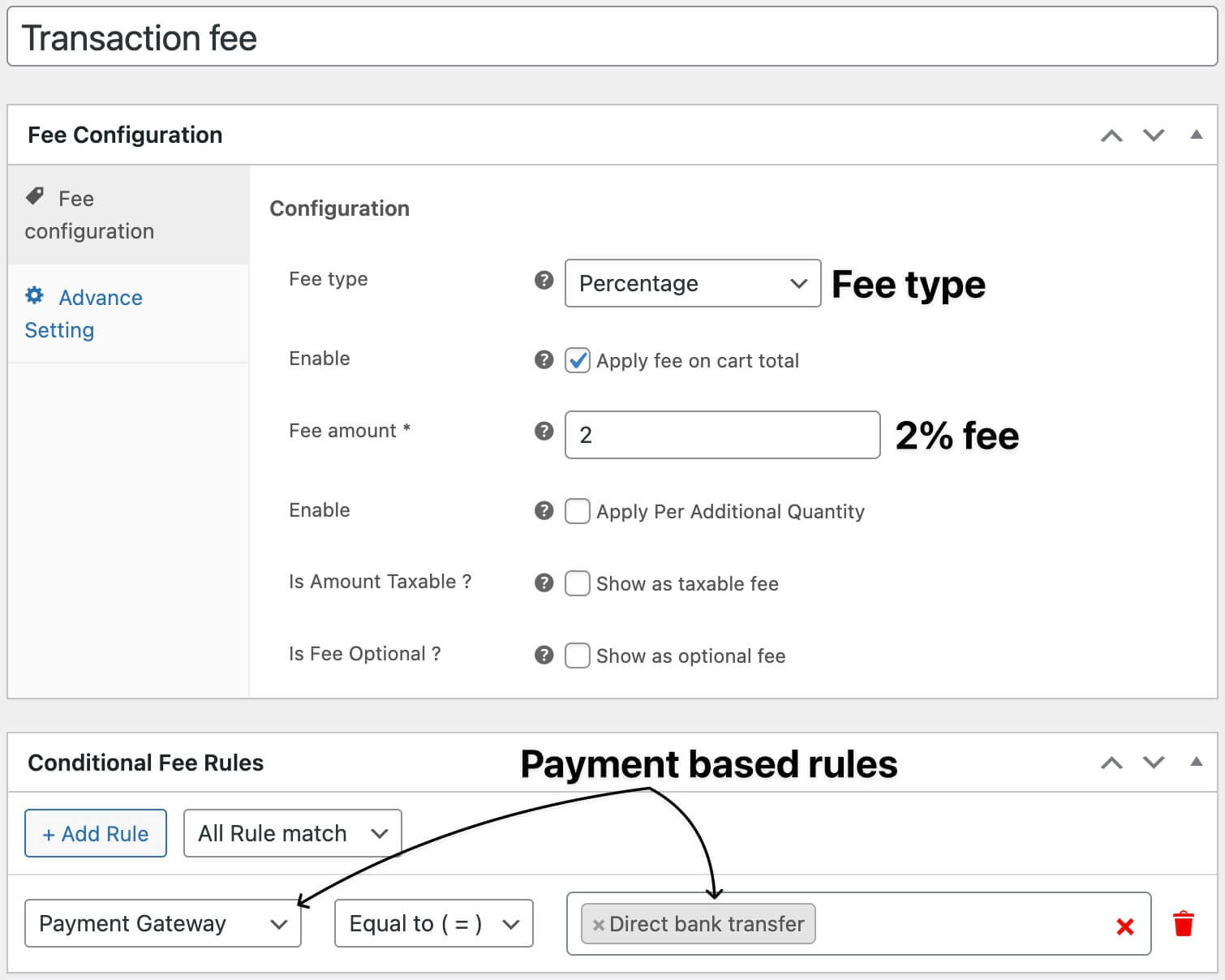This screenshot has height=980, width=1225.
Task: Click the red X to clear the rule
Action: (x=1125, y=926)
